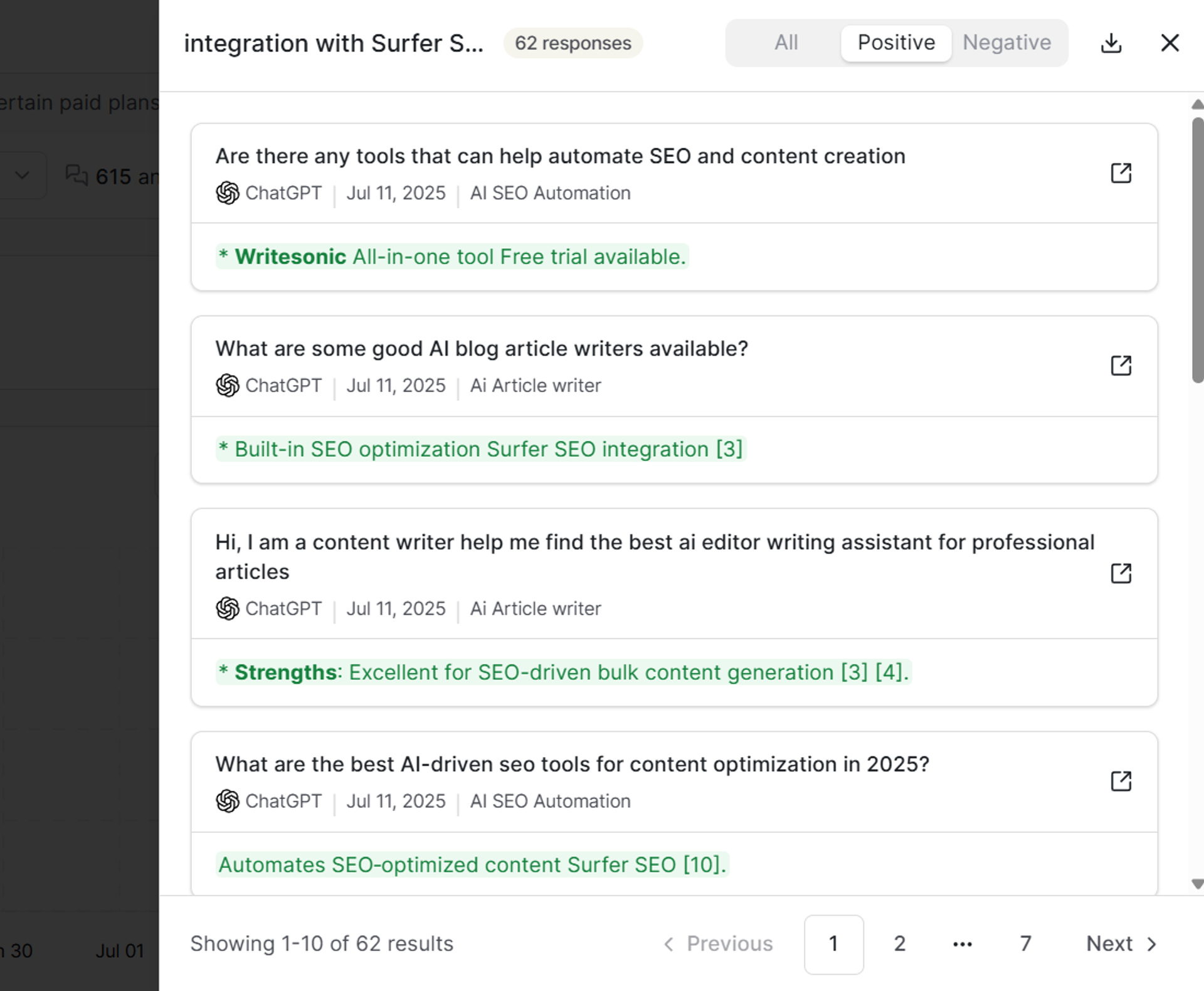The image size is (1204, 991).
Task: Click 'Ai Article writer' tag on blog writers card
Action: 536,386
